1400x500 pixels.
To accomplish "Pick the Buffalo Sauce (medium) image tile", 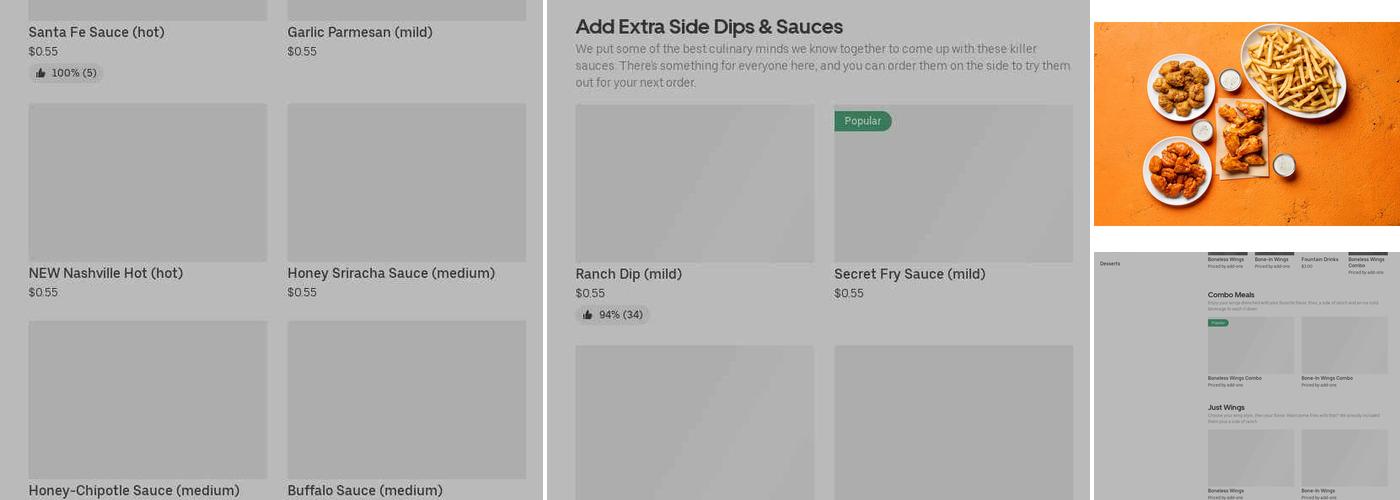I will pyautogui.click(x=406, y=399).
